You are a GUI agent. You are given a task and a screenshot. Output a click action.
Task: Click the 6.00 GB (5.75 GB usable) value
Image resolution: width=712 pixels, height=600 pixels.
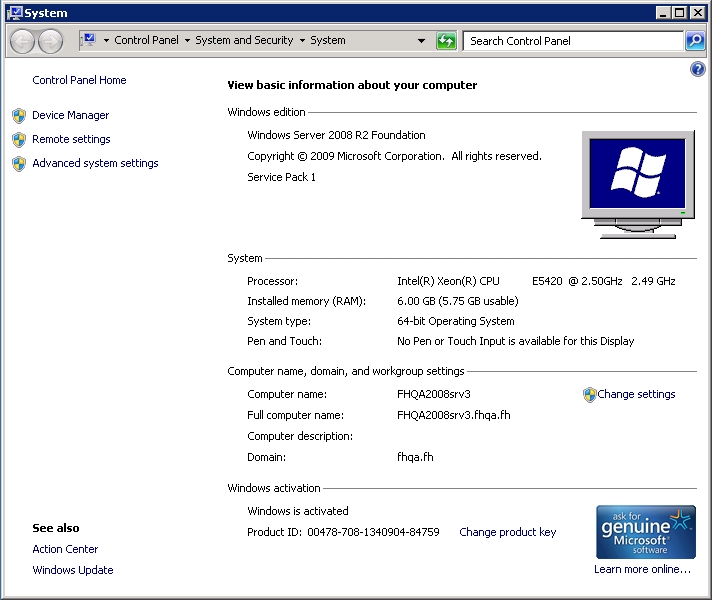[x=458, y=301]
